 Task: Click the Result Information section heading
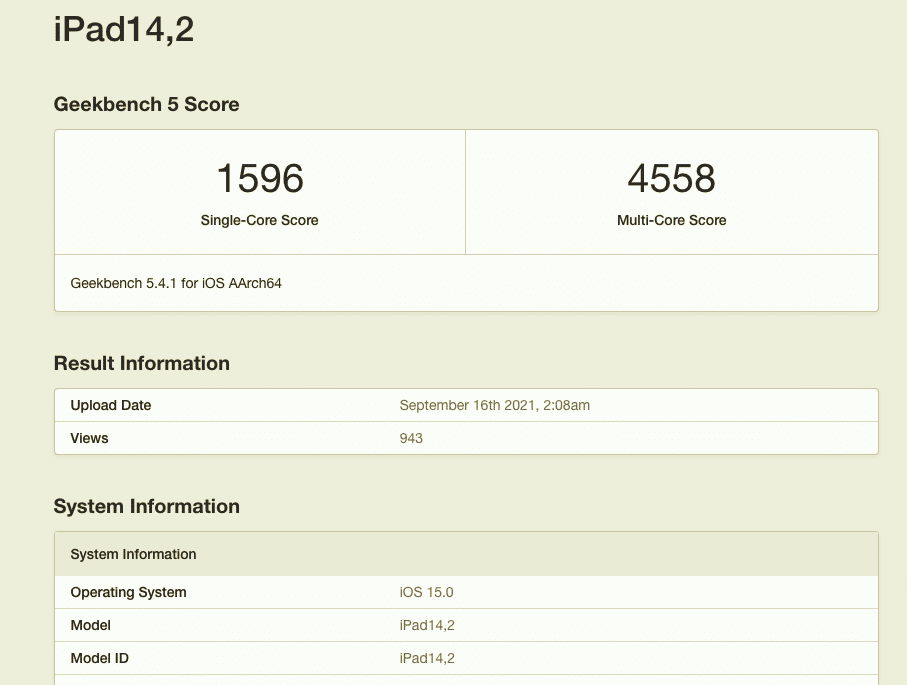click(141, 363)
